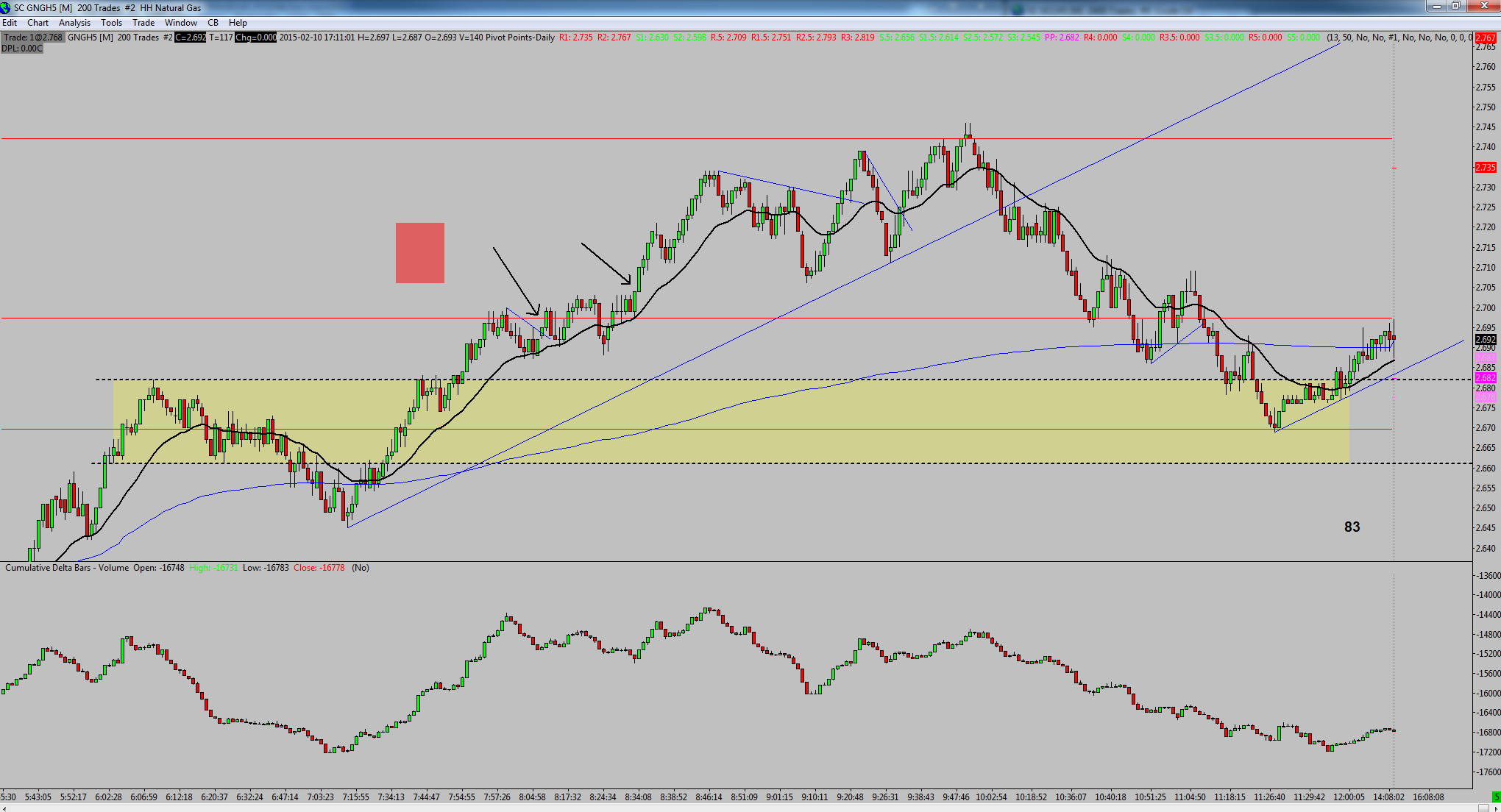Image resolution: width=1501 pixels, height=812 pixels.
Task: Click the red 'Close: -16778' delta value
Action: (x=319, y=568)
